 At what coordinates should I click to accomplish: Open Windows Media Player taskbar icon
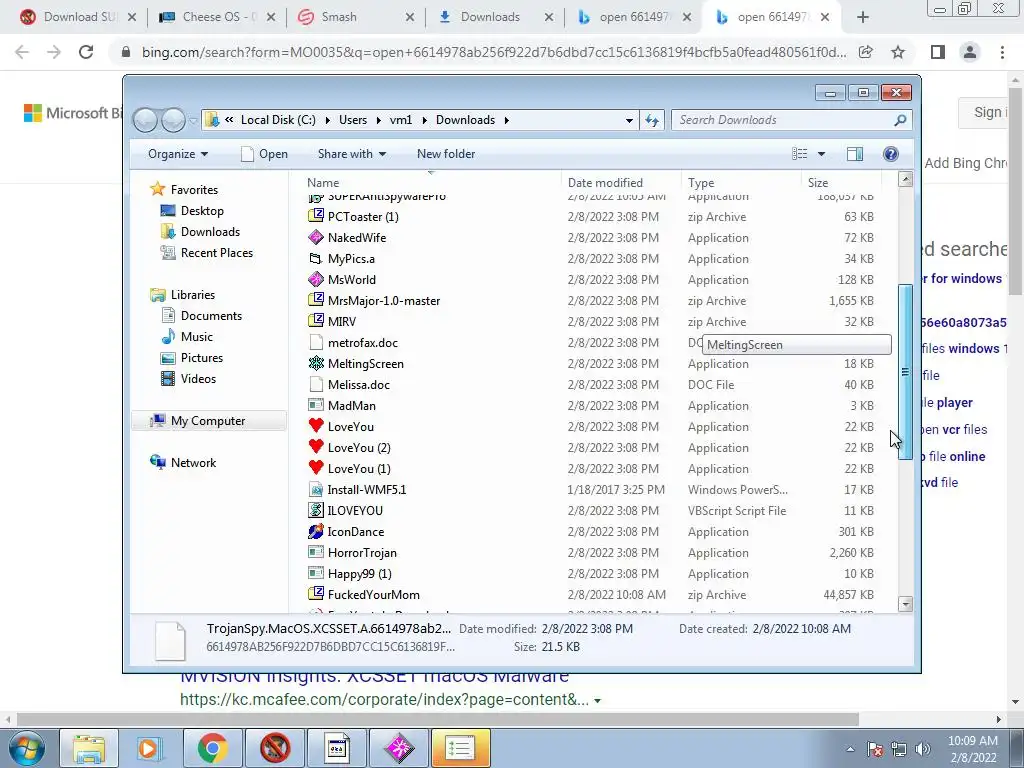[x=150, y=748]
